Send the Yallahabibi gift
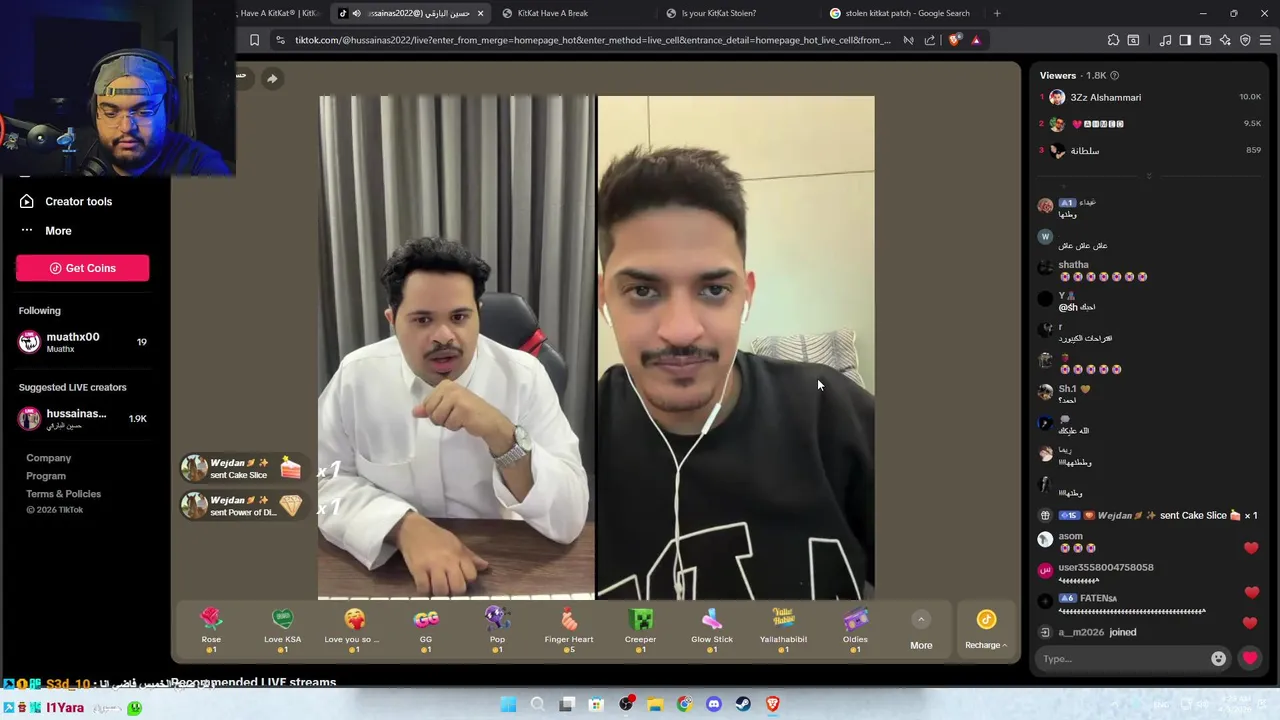The height and width of the screenshot is (720, 1280). point(783,630)
